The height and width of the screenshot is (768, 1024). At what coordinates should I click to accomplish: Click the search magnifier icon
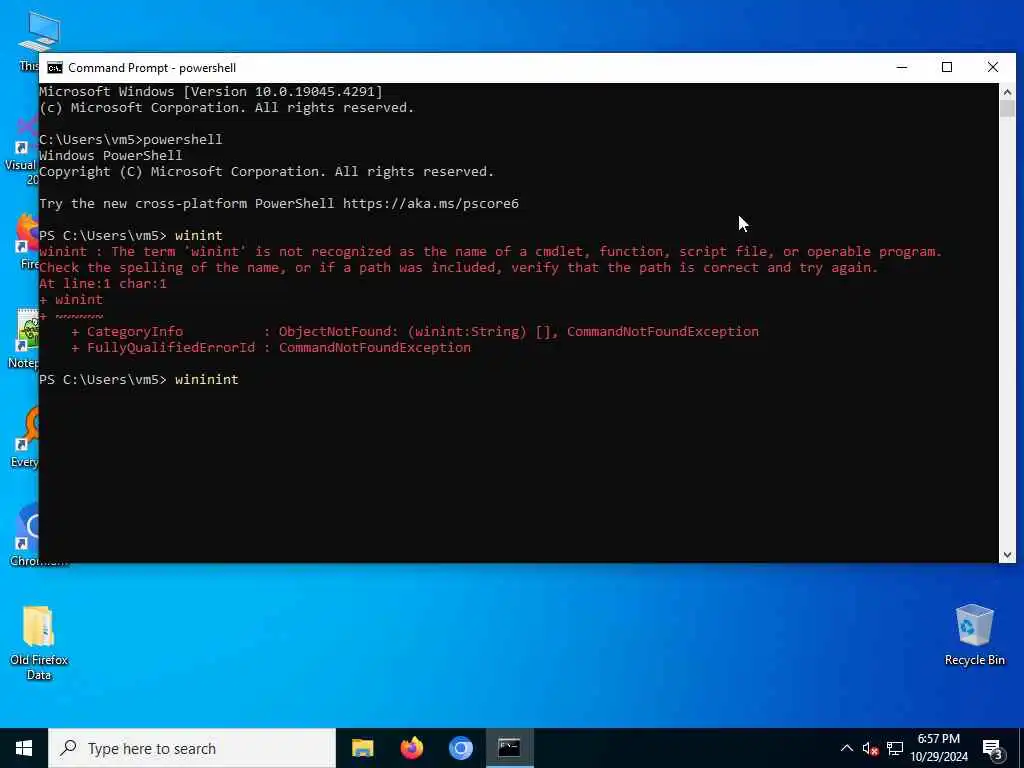click(x=68, y=748)
